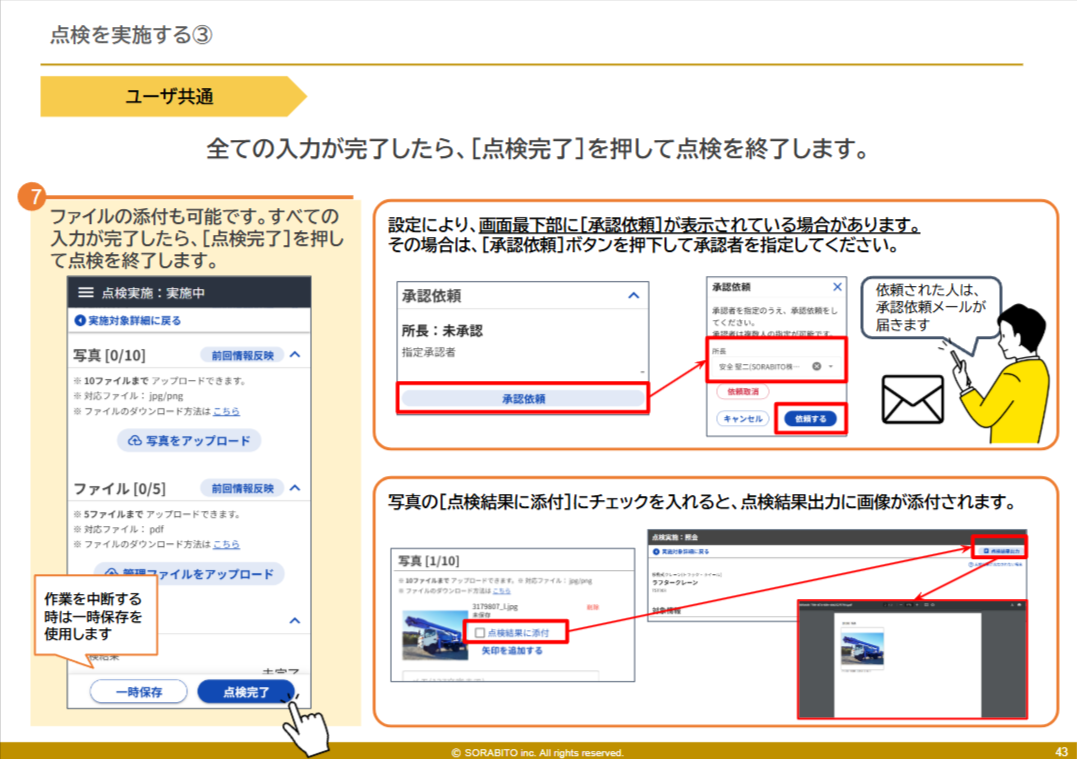Open the hamburger menu beside 点検実施：実施中
Viewport: 1077px width, 759px height.
[x=86, y=293]
